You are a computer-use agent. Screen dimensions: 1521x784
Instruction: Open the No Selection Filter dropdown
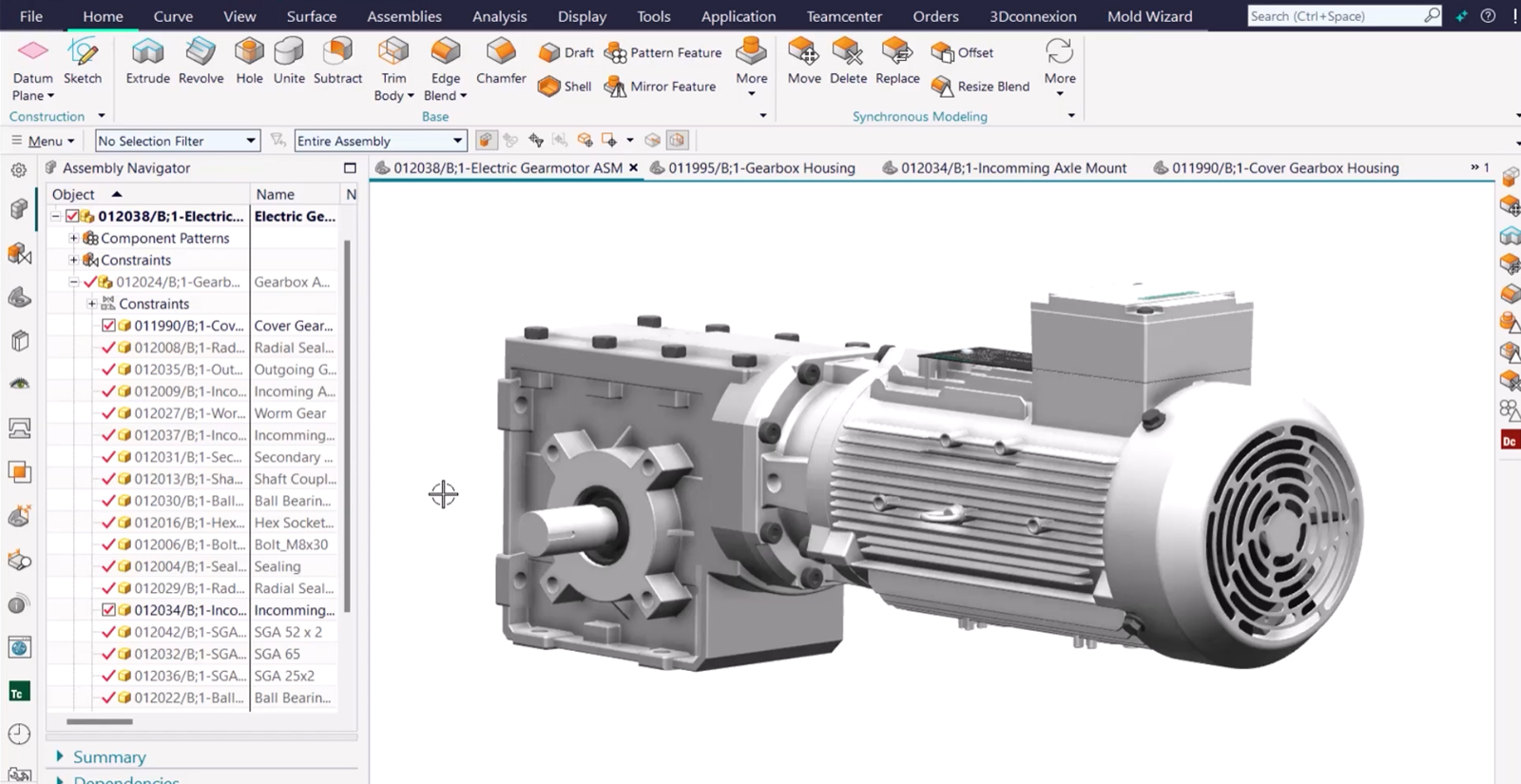(178, 141)
